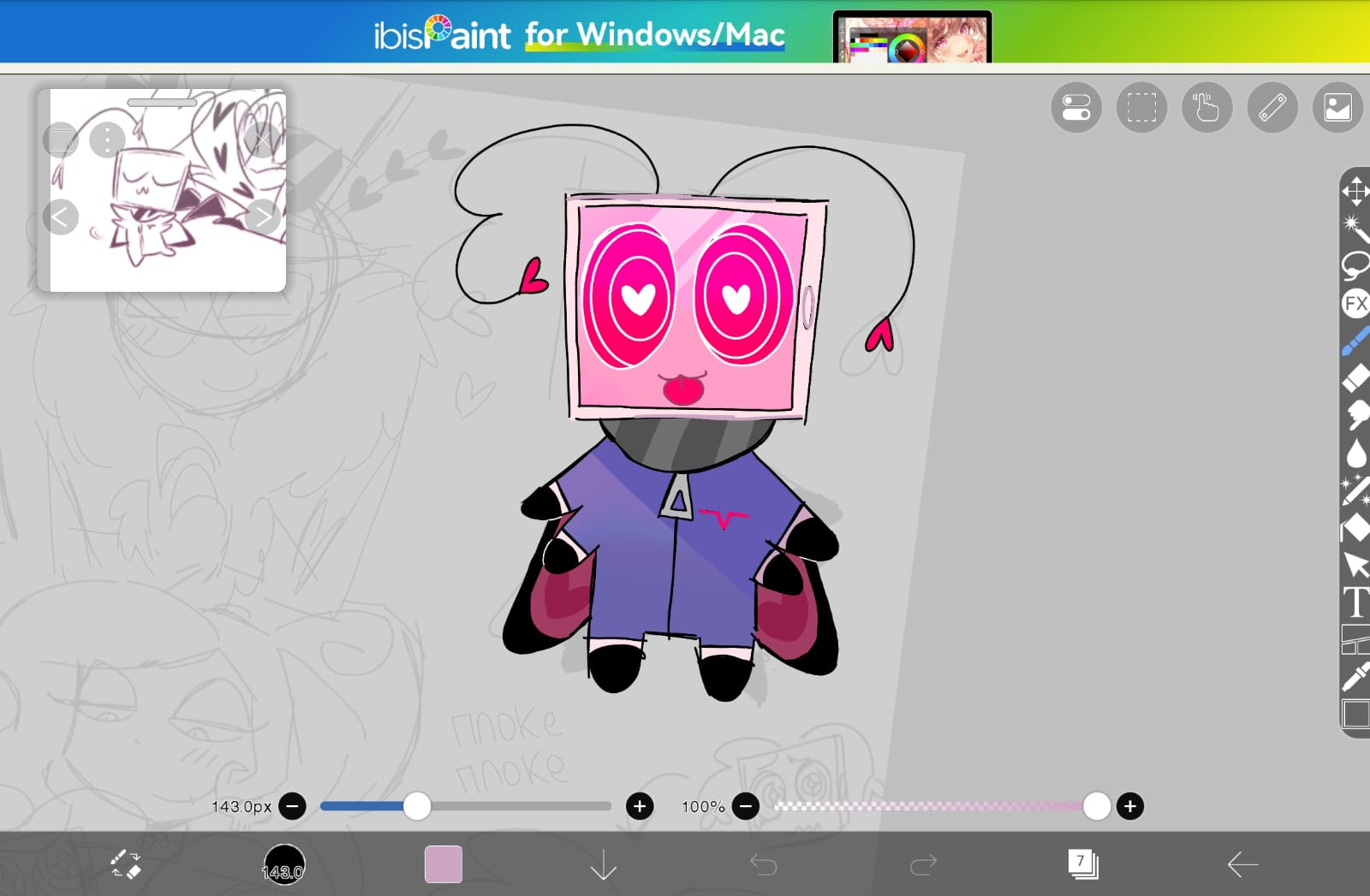
Task: Click the reference window top handle bar
Action: pos(162,102)
